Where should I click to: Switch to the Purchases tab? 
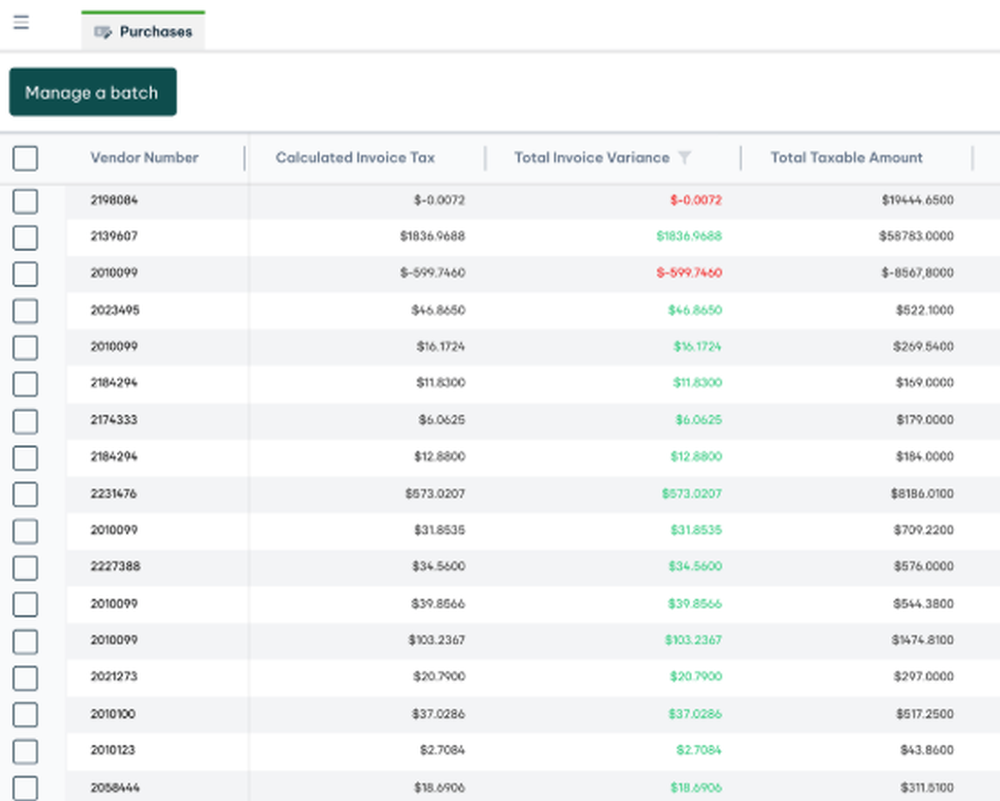pos(154,32)
